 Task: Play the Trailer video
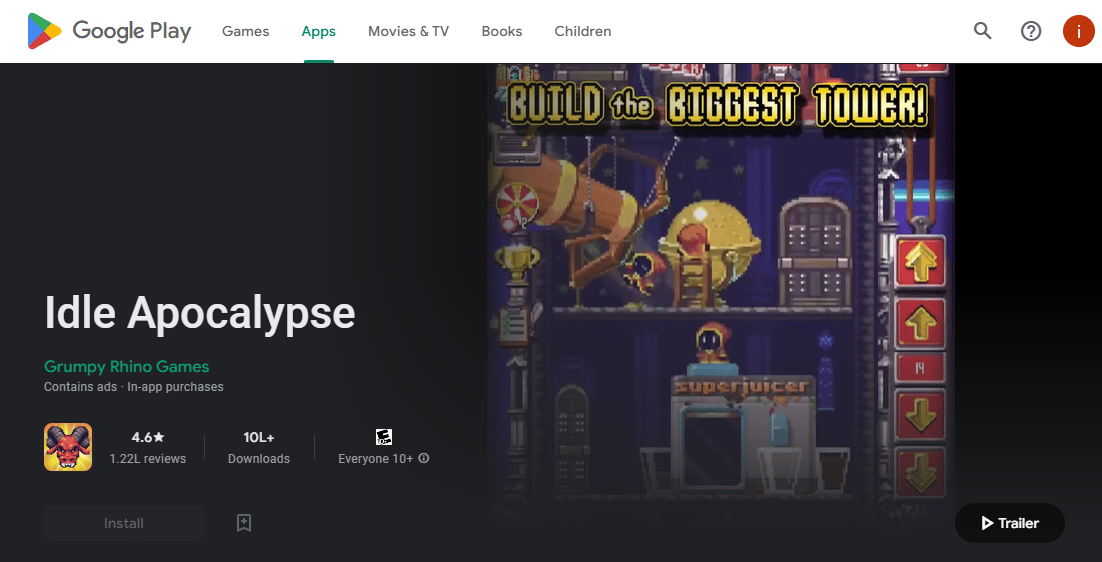[1010, 523]
